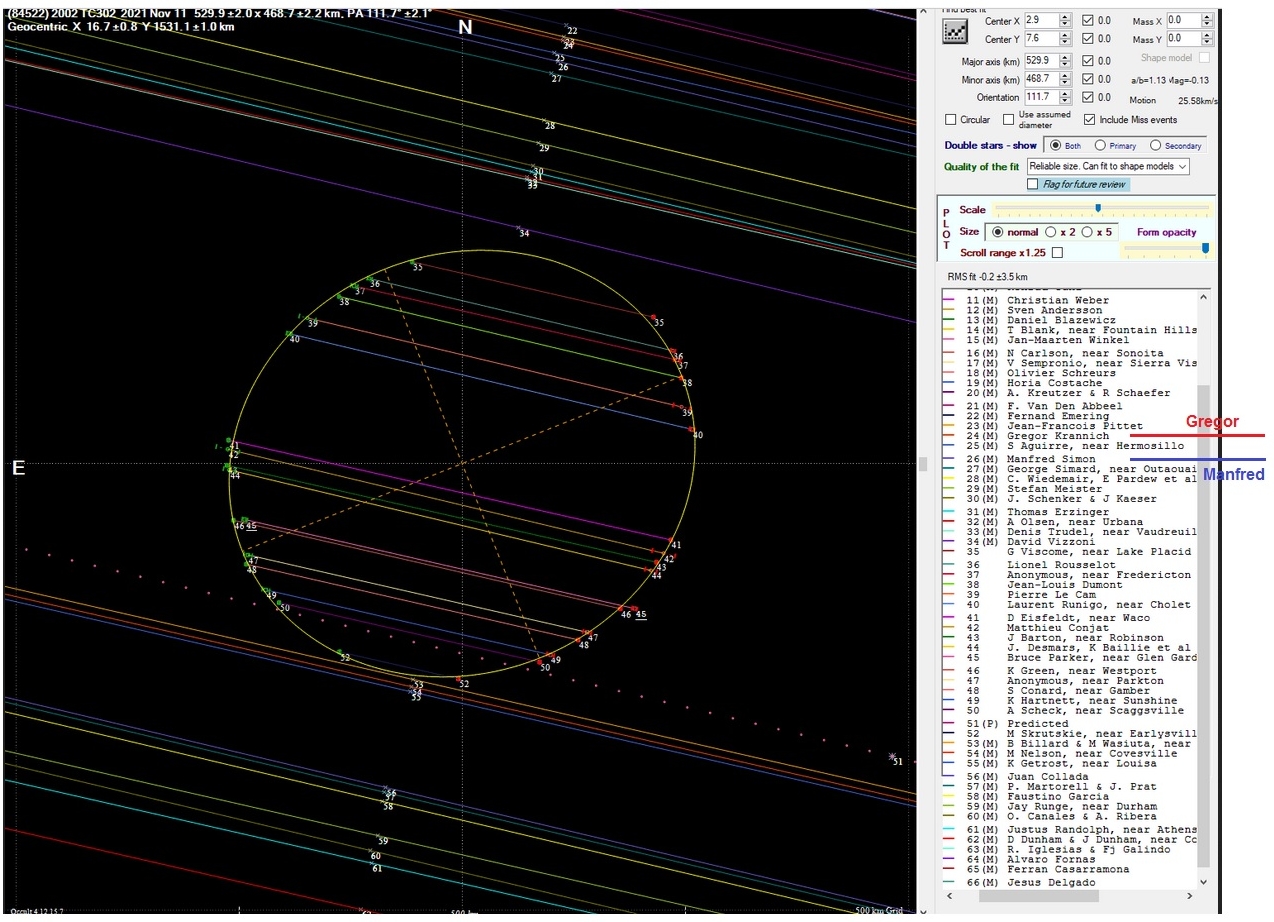Open the Quality of the fit dropdown
The image size is (1274, 922).
click(x=1108, y=166)
